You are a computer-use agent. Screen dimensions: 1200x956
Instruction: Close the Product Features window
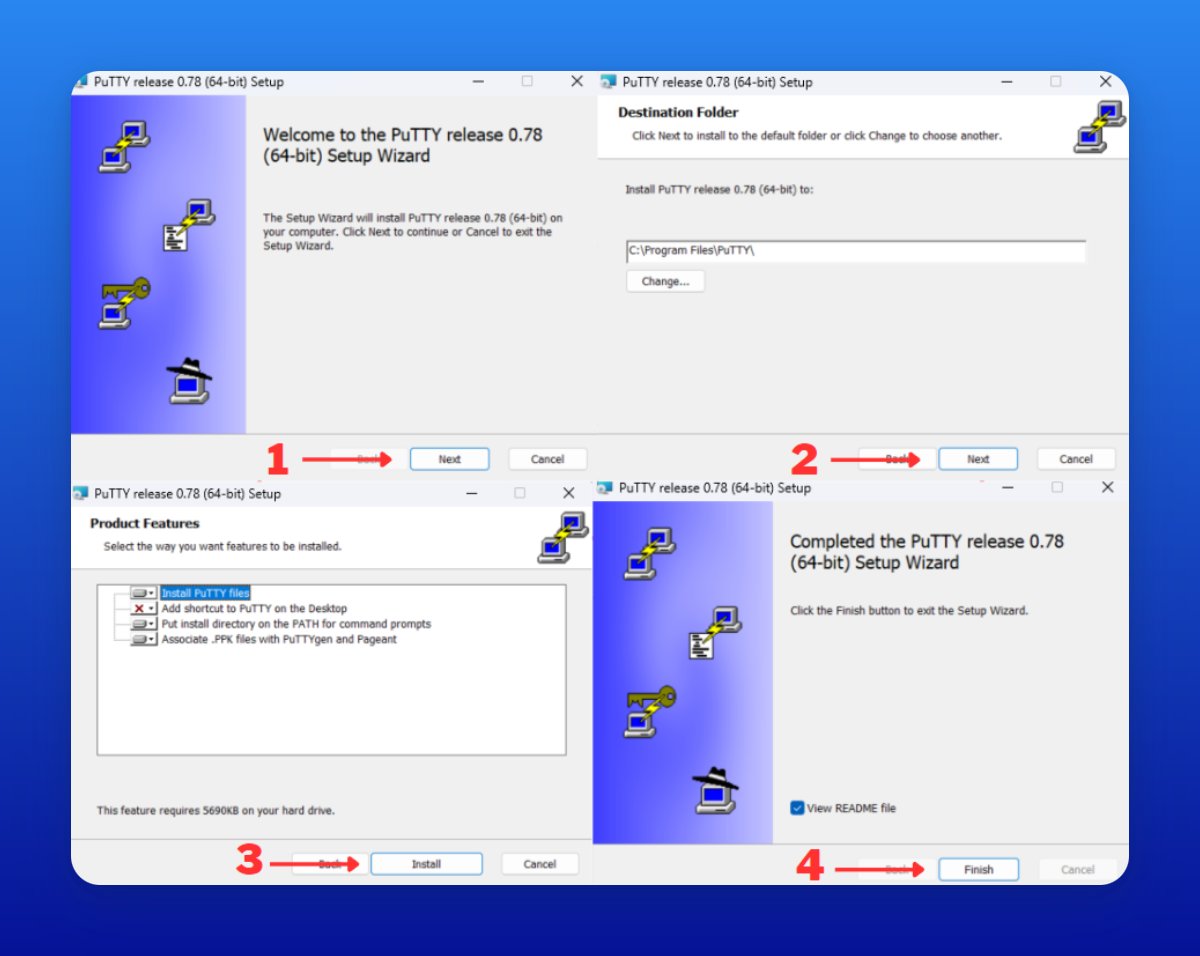(569, 493)
